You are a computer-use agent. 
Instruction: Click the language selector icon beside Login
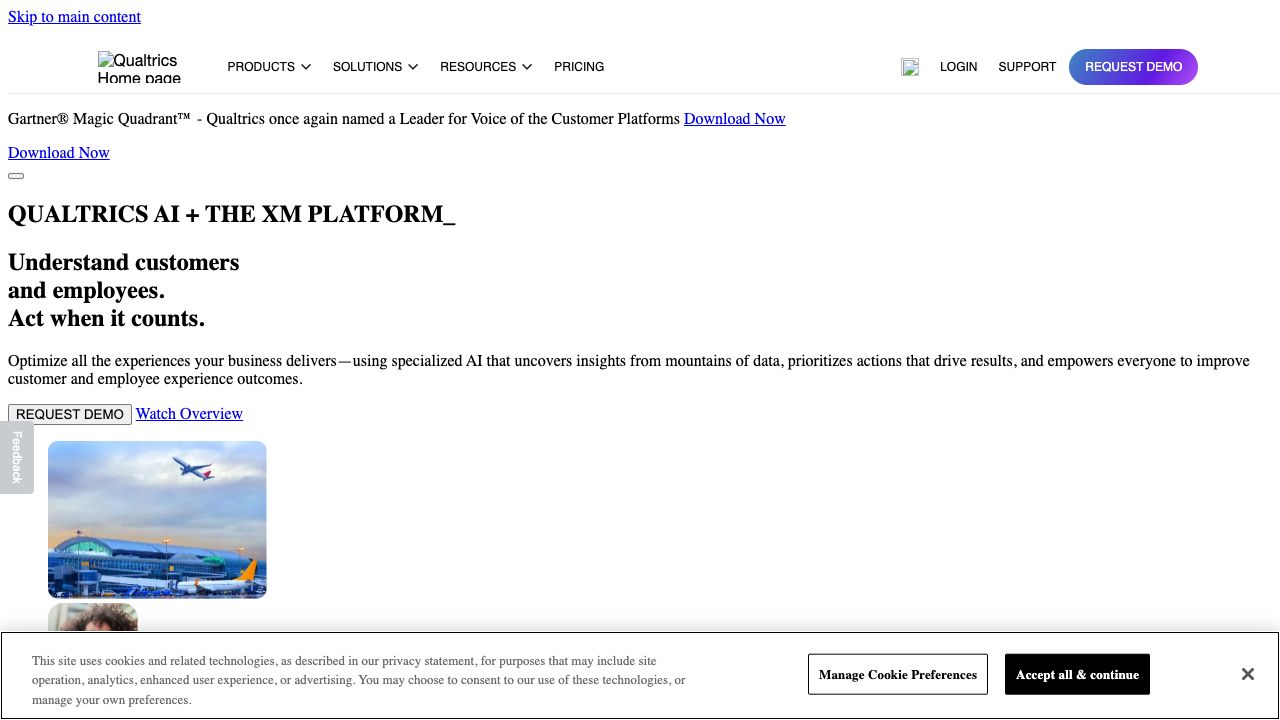[909, 67]
